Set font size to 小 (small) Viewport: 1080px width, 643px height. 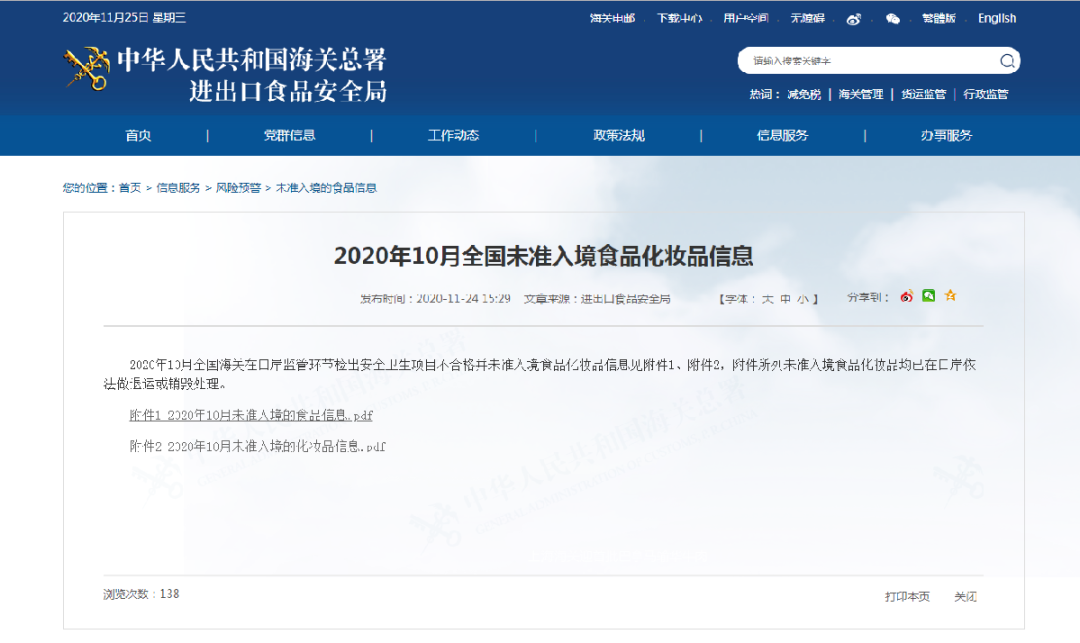pyautogui.click(x=803, y=298)
